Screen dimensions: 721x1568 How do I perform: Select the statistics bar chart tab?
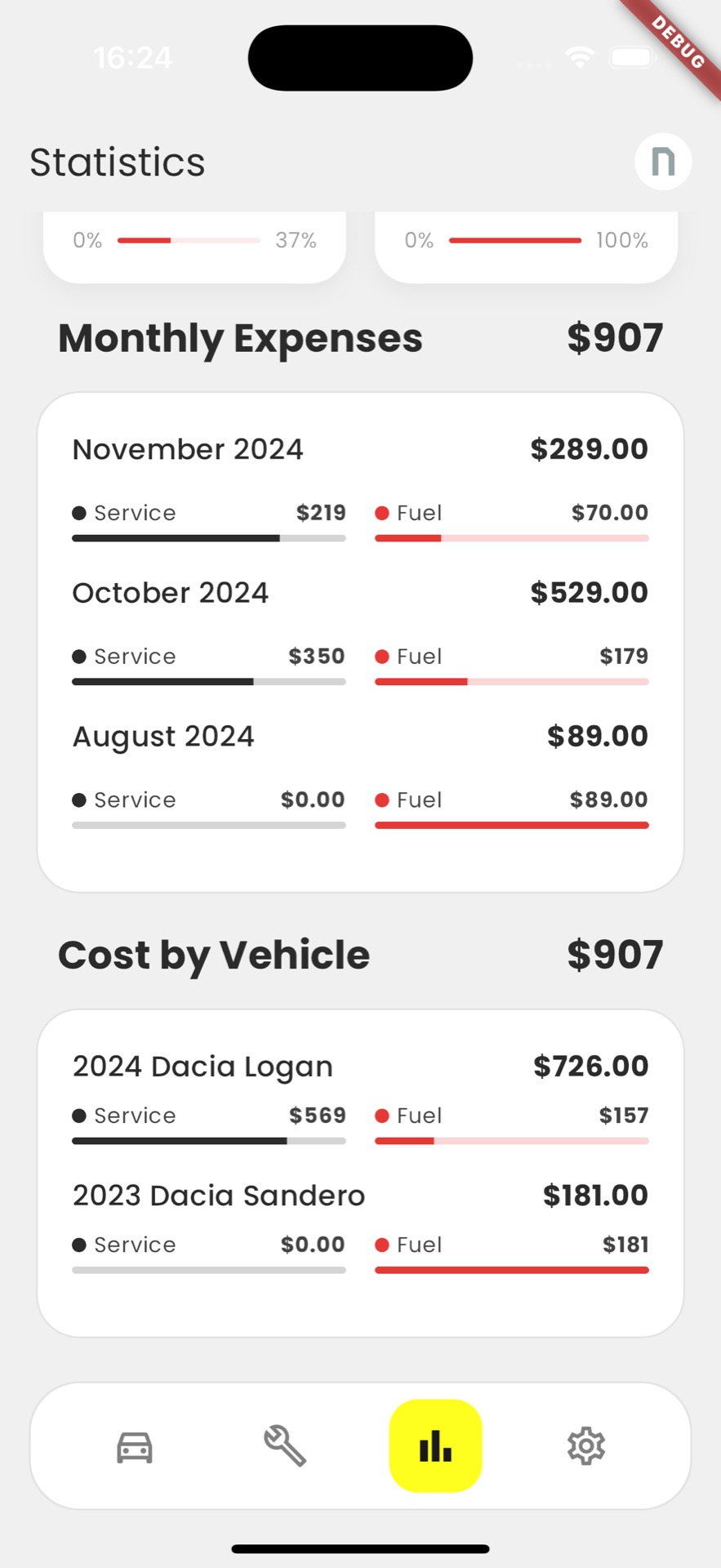click(x=435, y=1446)
